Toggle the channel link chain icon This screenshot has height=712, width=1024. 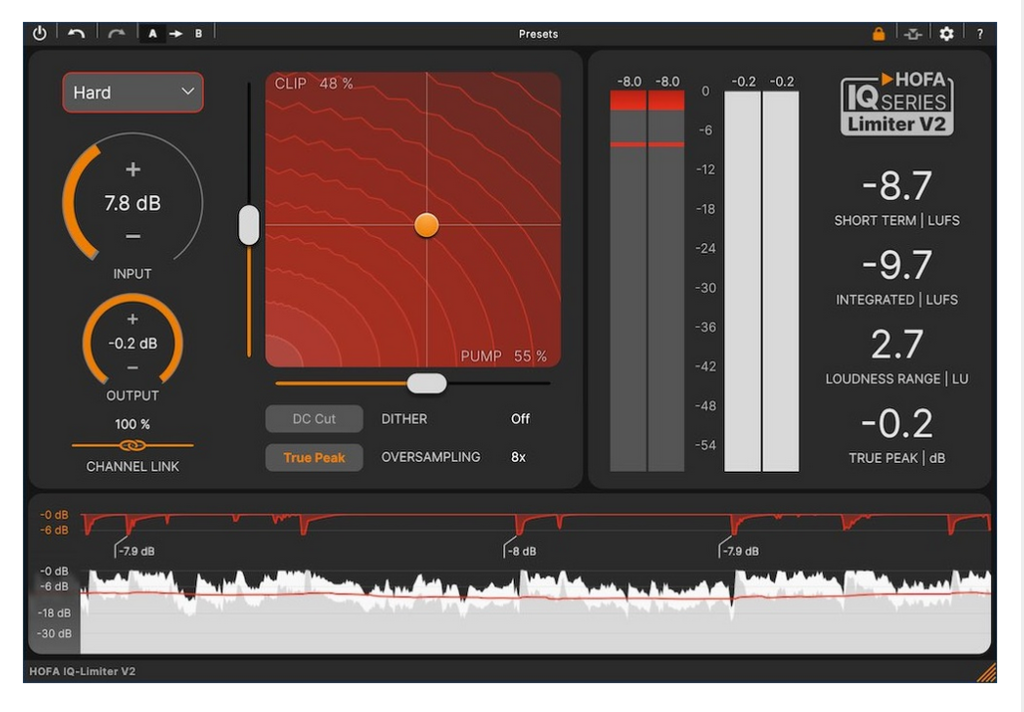click(x=133, y=445)
